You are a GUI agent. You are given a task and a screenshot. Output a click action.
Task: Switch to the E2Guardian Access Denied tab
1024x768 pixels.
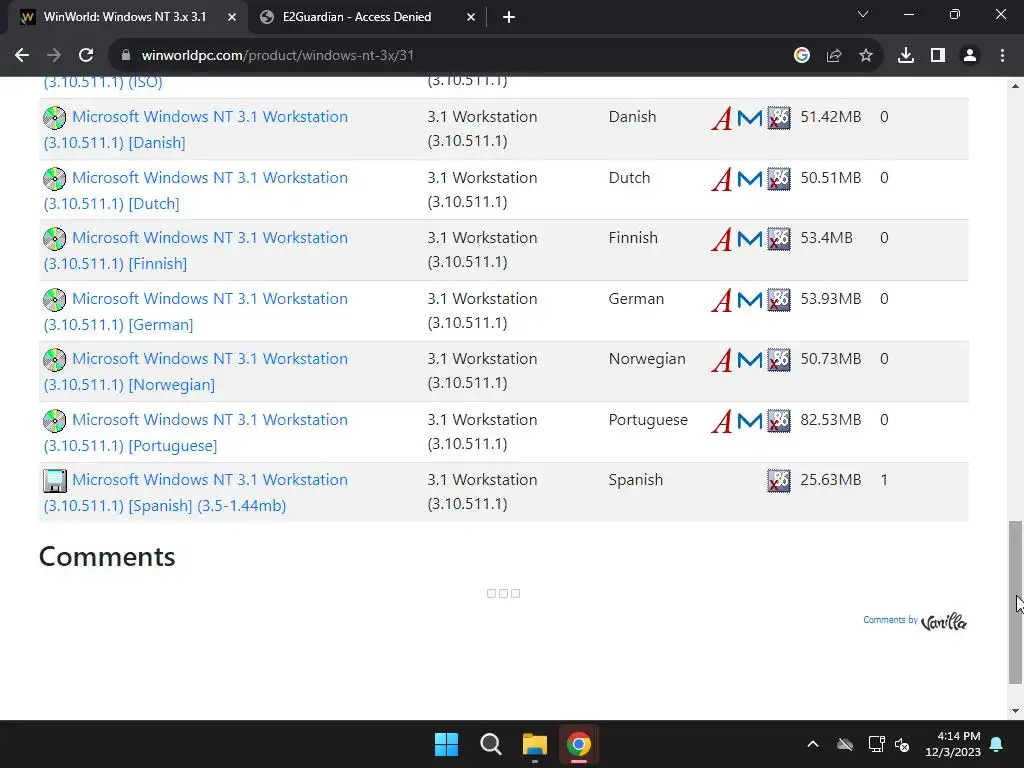tap(357, 17)
